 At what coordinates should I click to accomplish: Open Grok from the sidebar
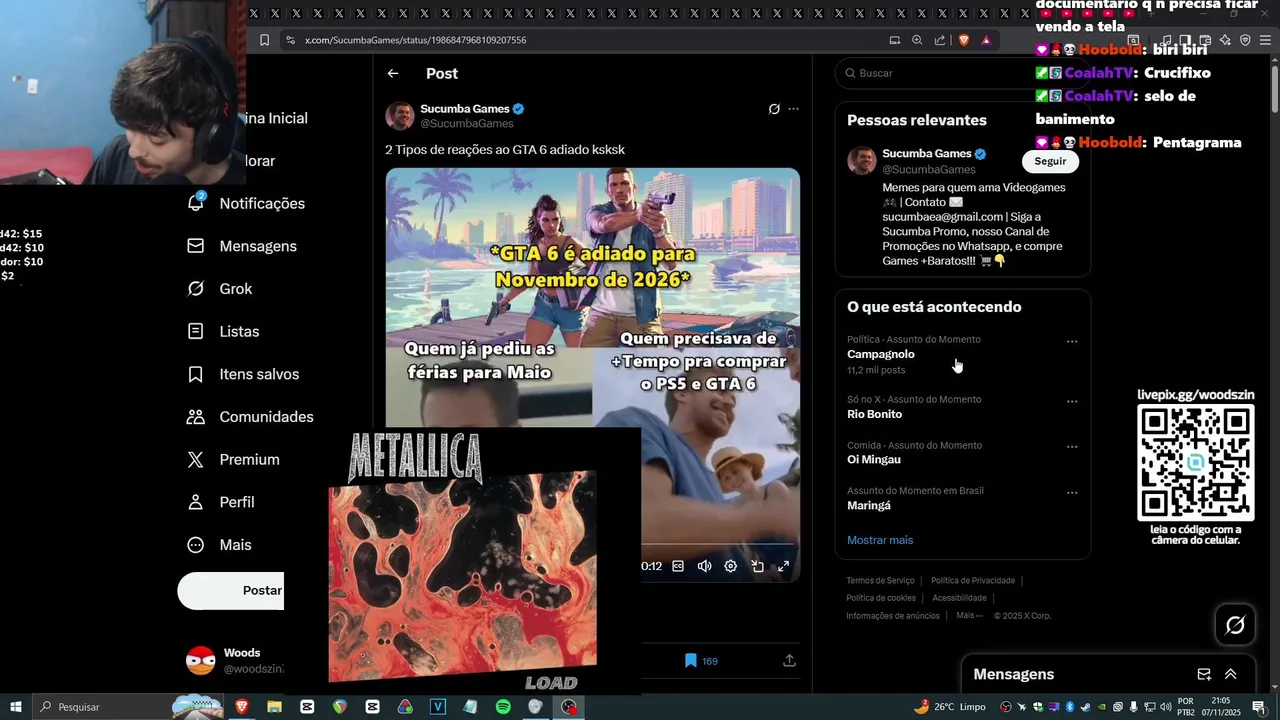click(x=220, y=289)
